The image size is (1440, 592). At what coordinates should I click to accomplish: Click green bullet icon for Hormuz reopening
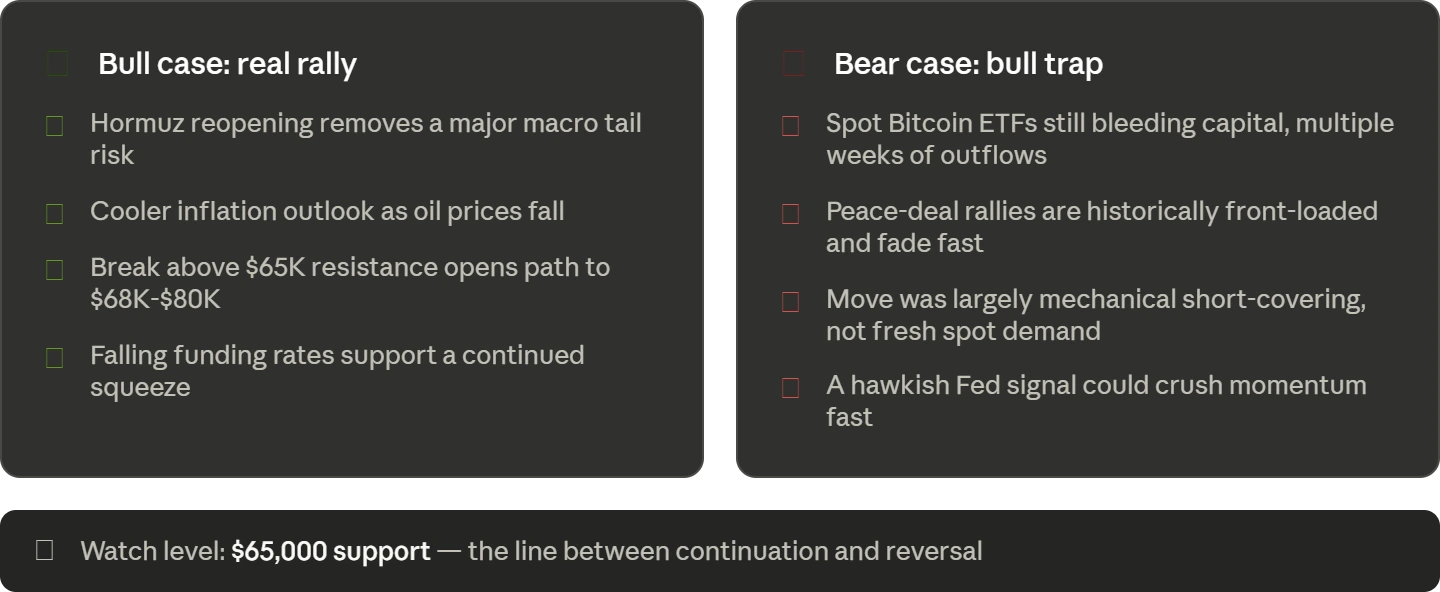pos(55,126)
